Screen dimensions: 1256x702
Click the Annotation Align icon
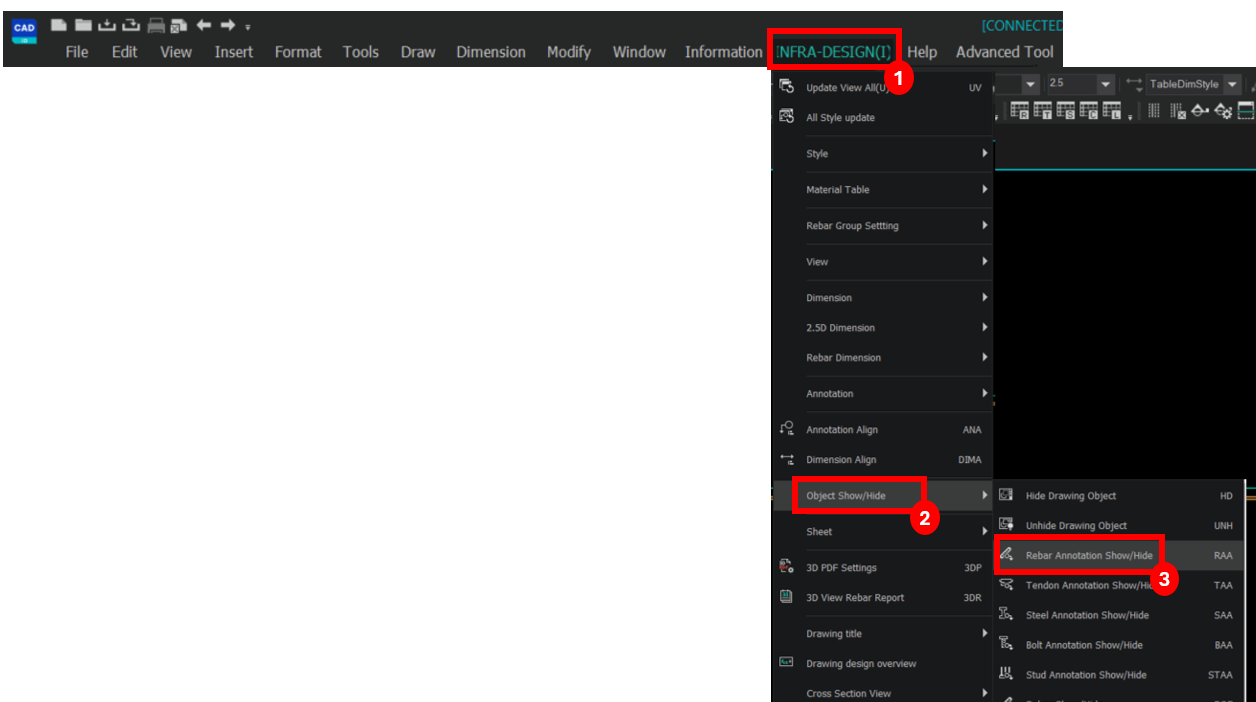pyautogui.click(x=787, y=429)
